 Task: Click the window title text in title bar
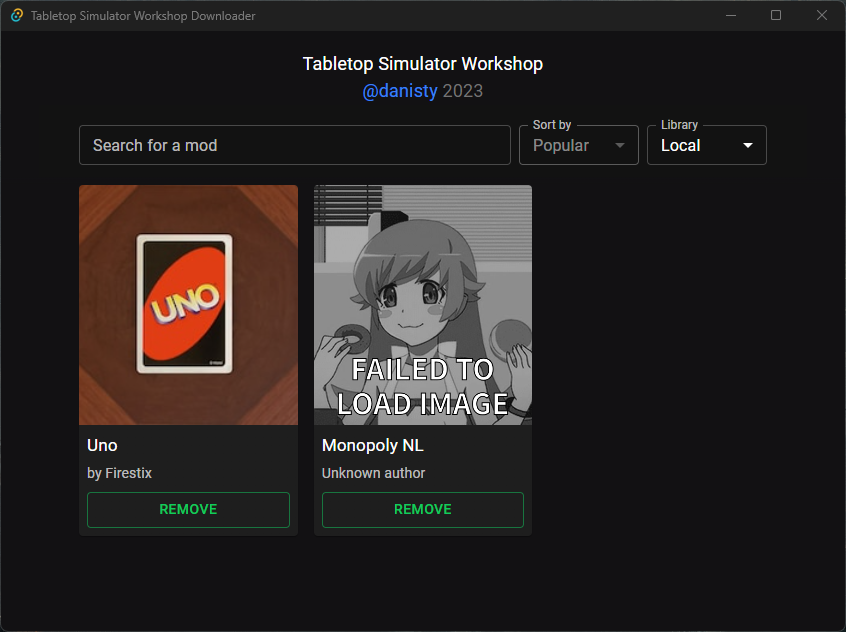coord(143,16)
